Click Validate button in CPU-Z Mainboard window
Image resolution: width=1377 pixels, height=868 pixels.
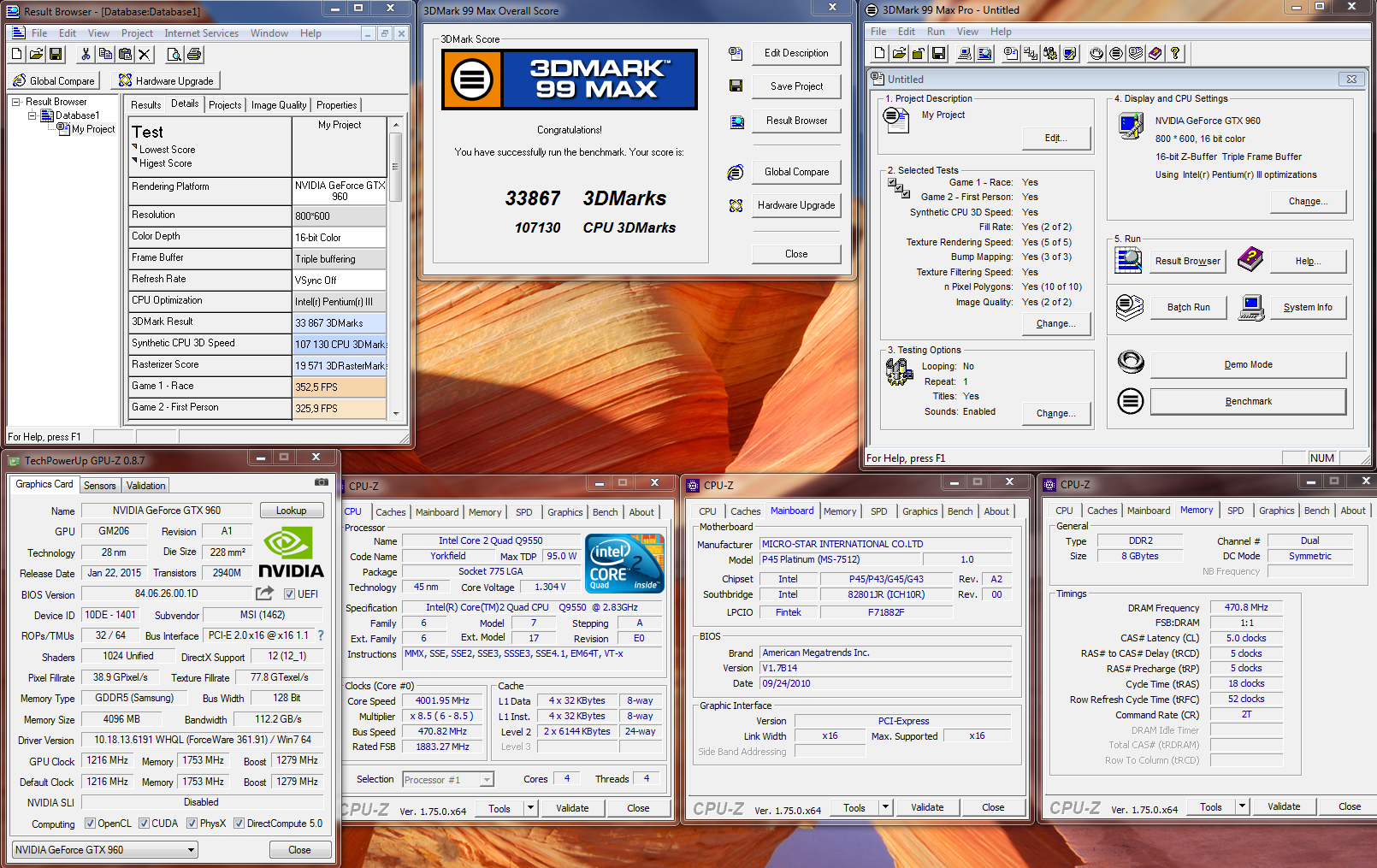[x=927, y=807]
